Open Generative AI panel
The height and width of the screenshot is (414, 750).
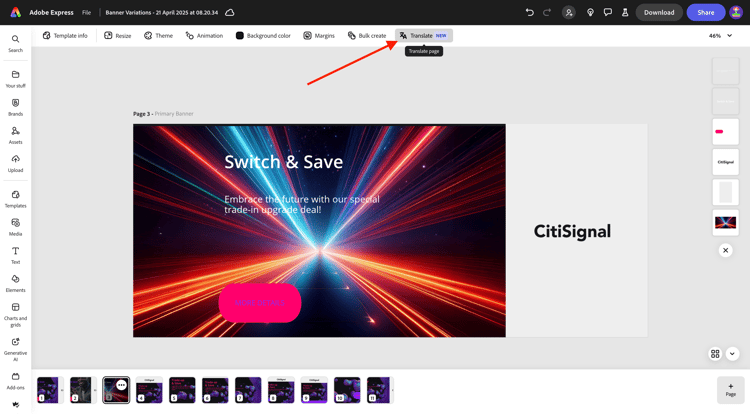click(x=15, y=349)
